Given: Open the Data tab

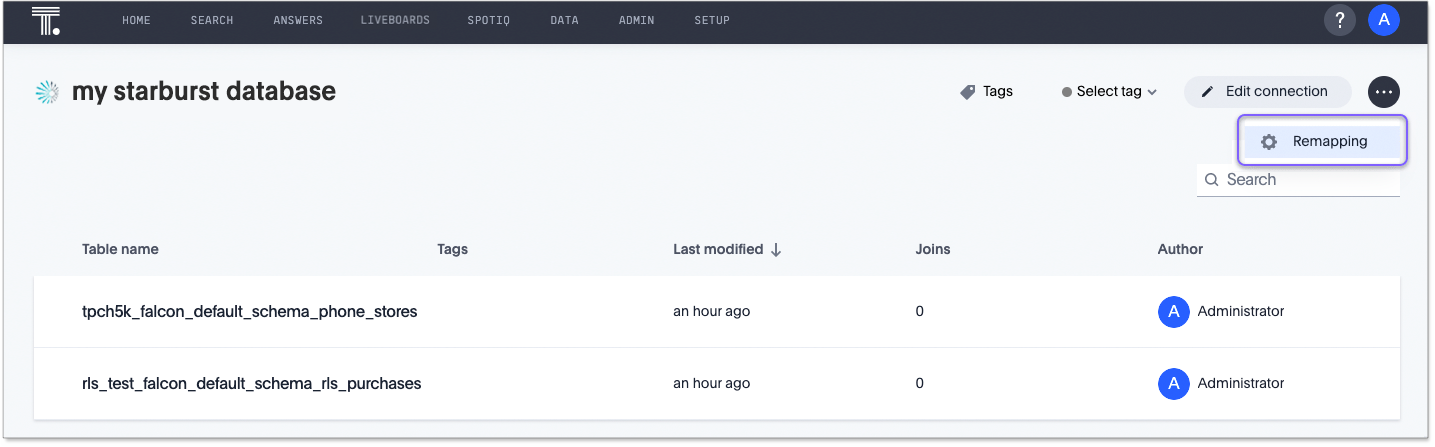Looking at the screenshot, I should pyautogui.click(x=564, y=21).
